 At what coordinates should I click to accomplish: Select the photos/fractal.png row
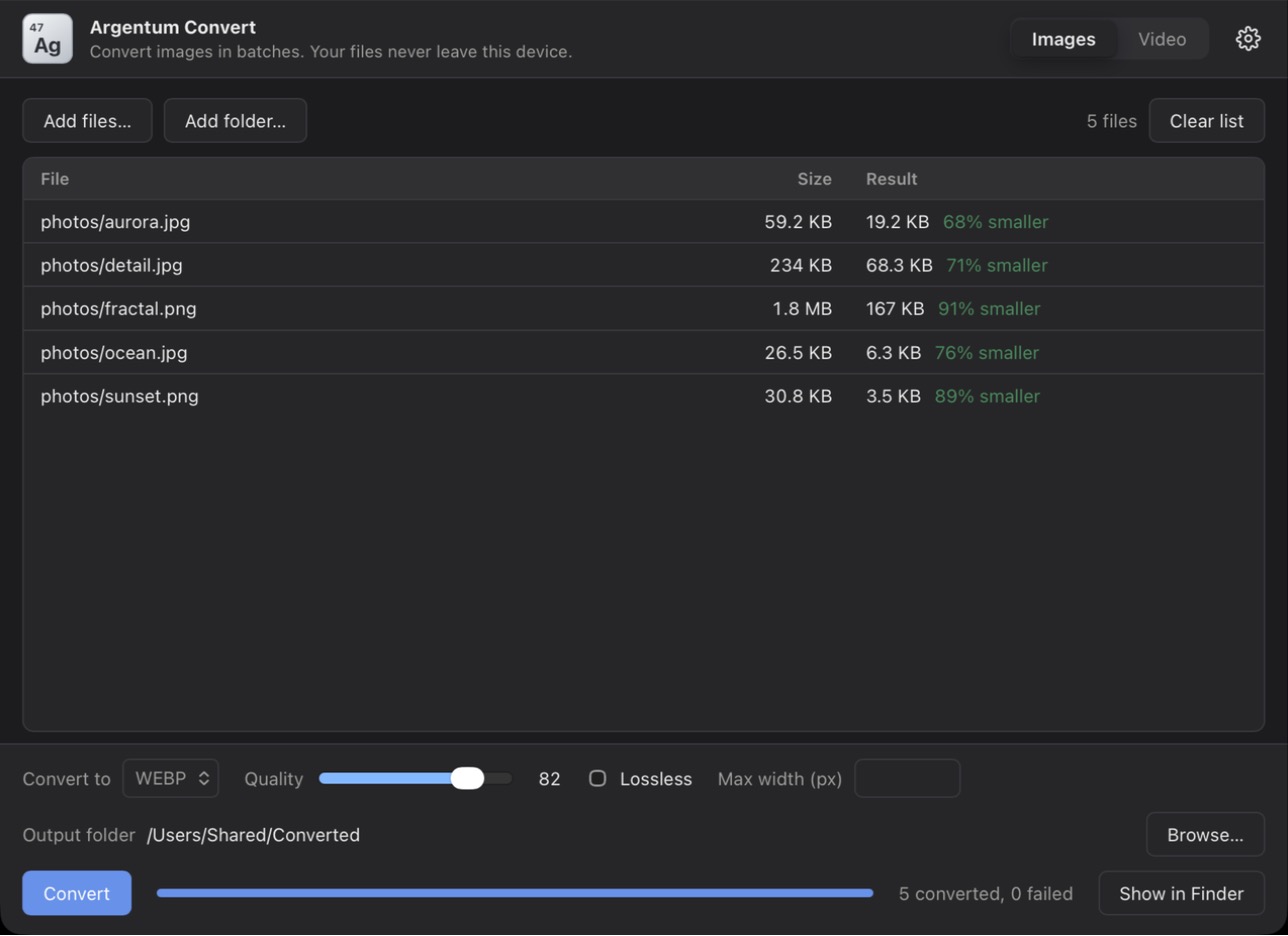[x=644, y=309]
